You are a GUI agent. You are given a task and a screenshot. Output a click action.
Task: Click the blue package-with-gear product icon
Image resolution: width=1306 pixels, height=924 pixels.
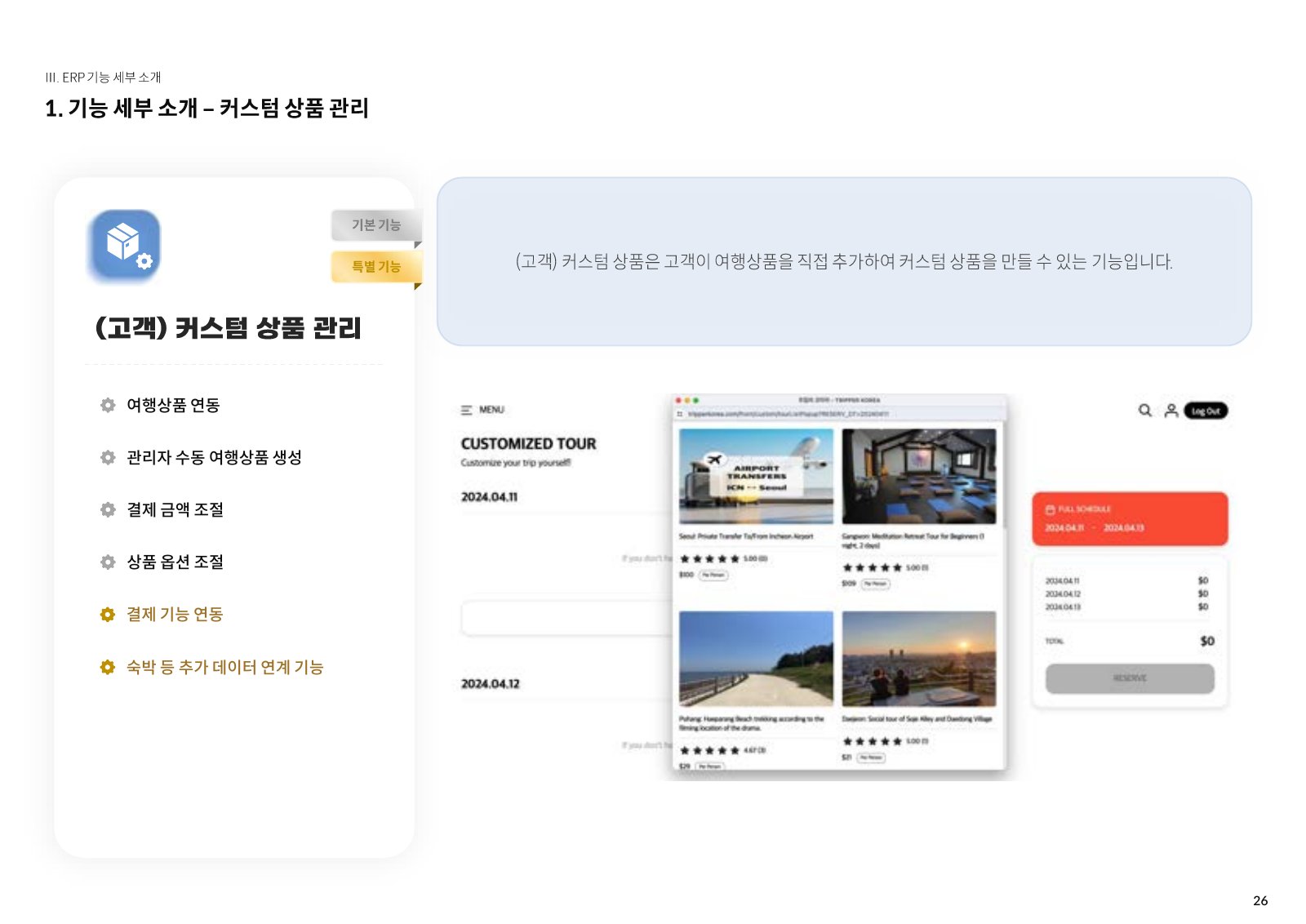coord(124,245)
